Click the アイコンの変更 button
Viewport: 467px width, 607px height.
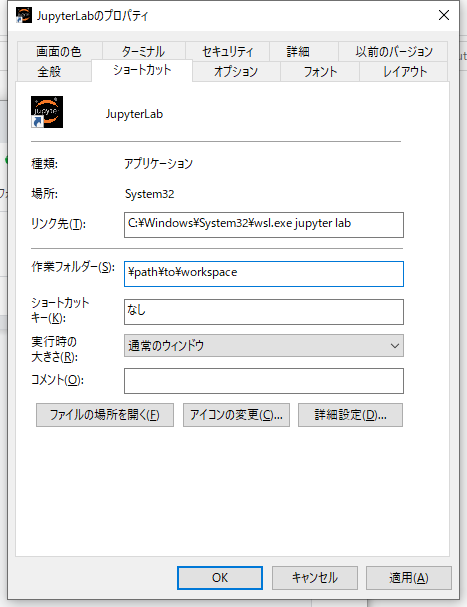[x=236, y=415]
